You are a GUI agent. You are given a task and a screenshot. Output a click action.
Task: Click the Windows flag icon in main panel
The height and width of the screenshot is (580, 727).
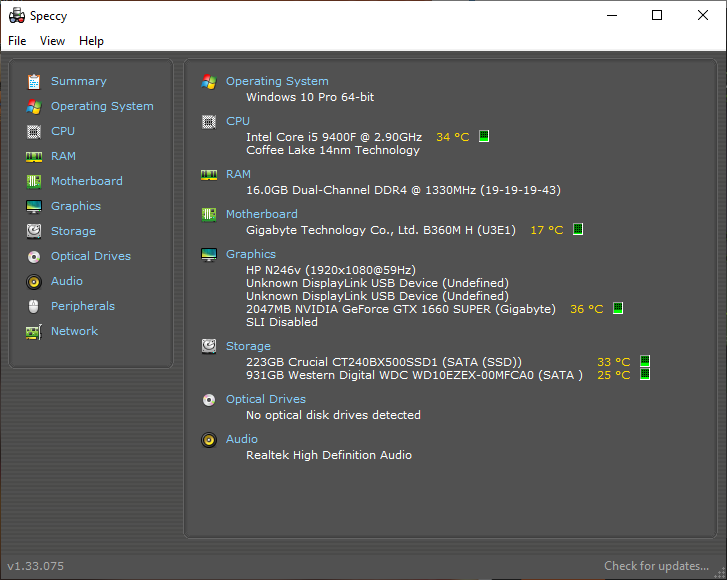[x=209, y=82]
